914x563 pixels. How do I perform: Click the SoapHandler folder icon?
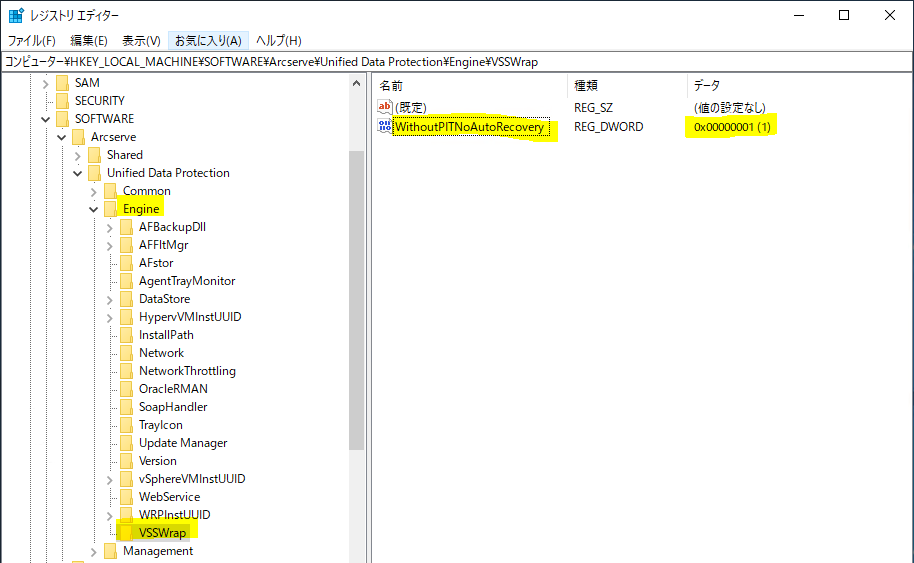click(126, 407)
